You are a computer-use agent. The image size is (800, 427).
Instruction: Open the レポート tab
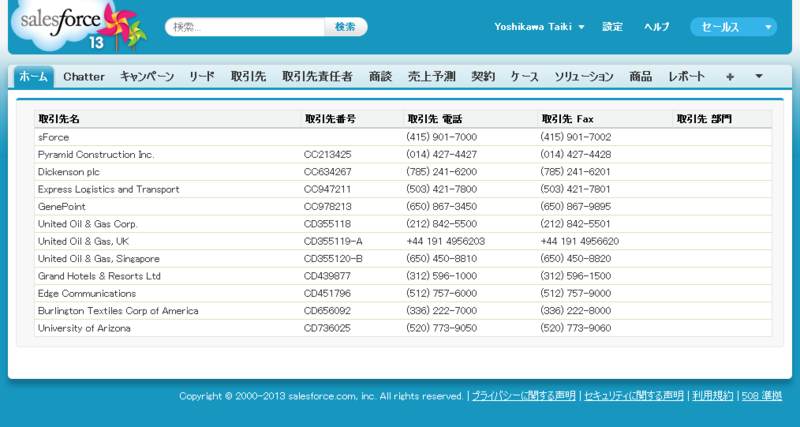pos(687,77)
